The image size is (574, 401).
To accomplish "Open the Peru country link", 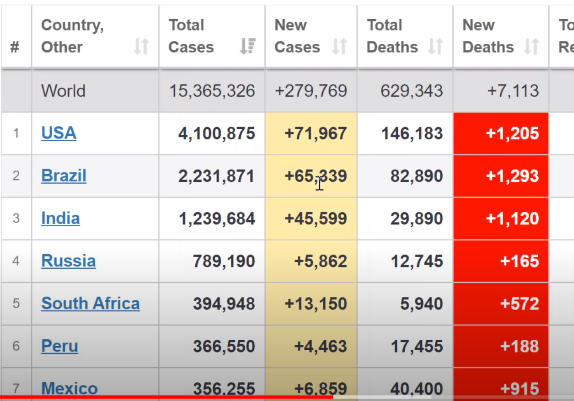I will point(60,346).
